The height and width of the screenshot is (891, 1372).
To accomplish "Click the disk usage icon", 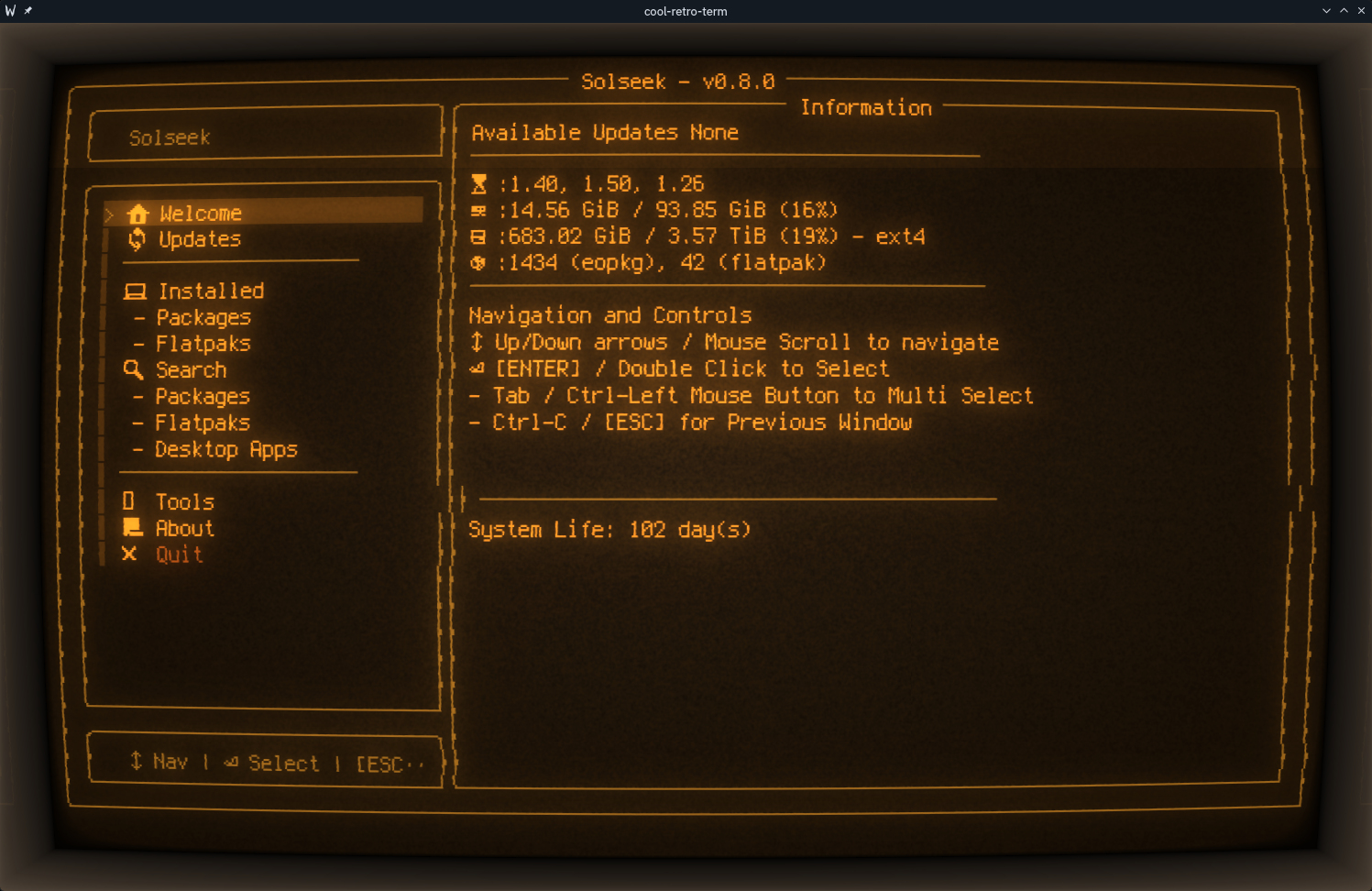I will [478, 236].
